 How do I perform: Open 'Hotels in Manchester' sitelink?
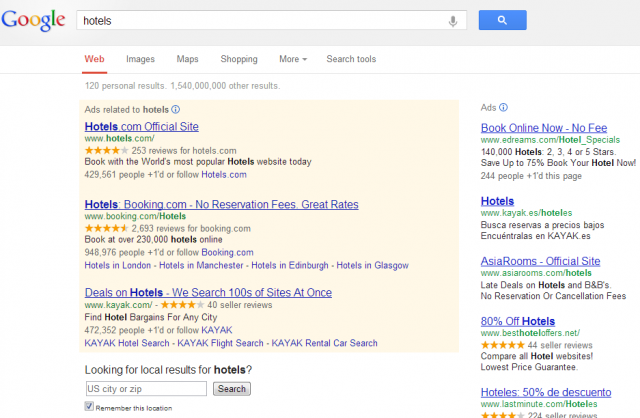(x=201, y=265)
